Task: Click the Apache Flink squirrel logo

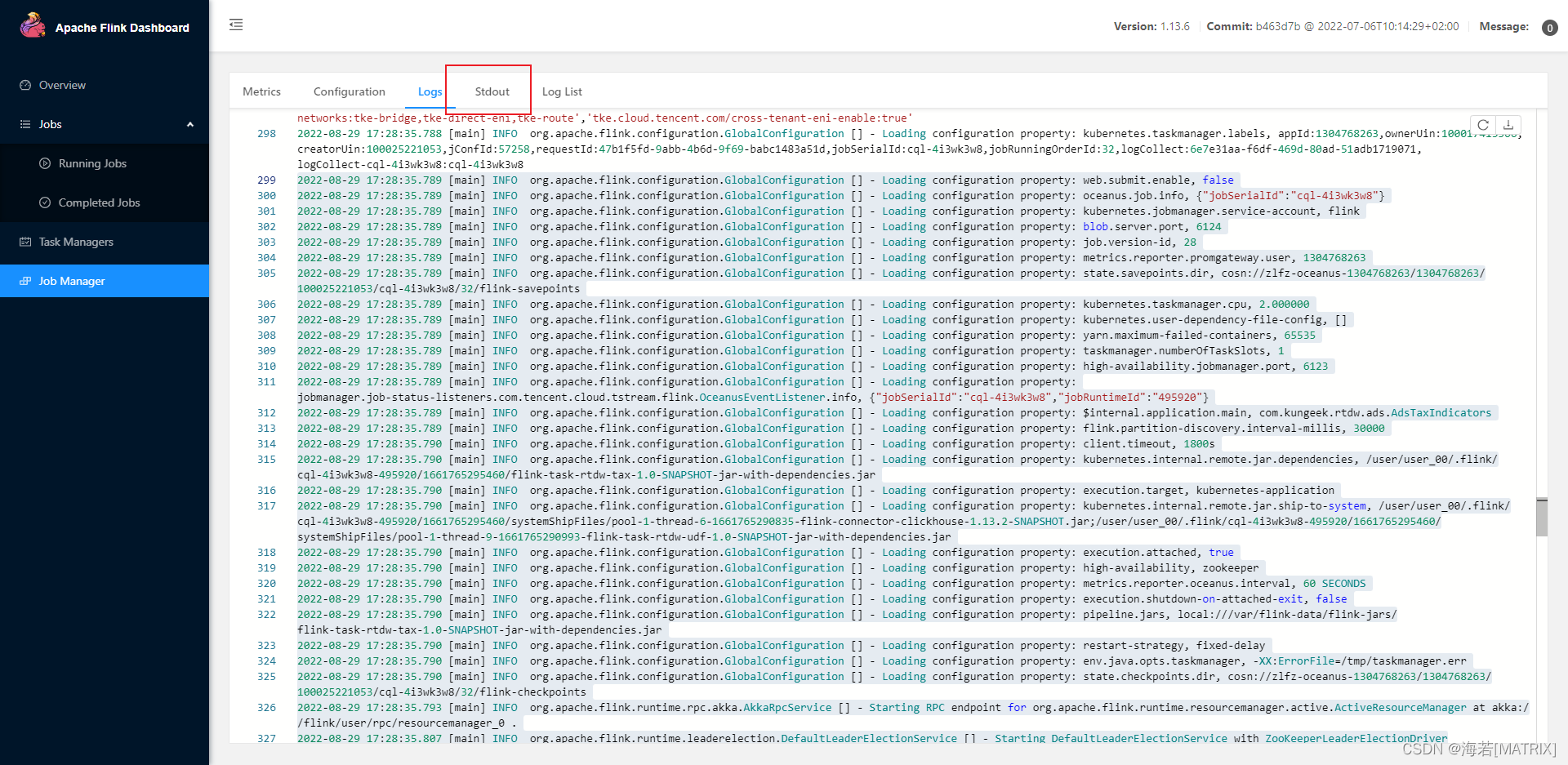Action: (33, 25)
